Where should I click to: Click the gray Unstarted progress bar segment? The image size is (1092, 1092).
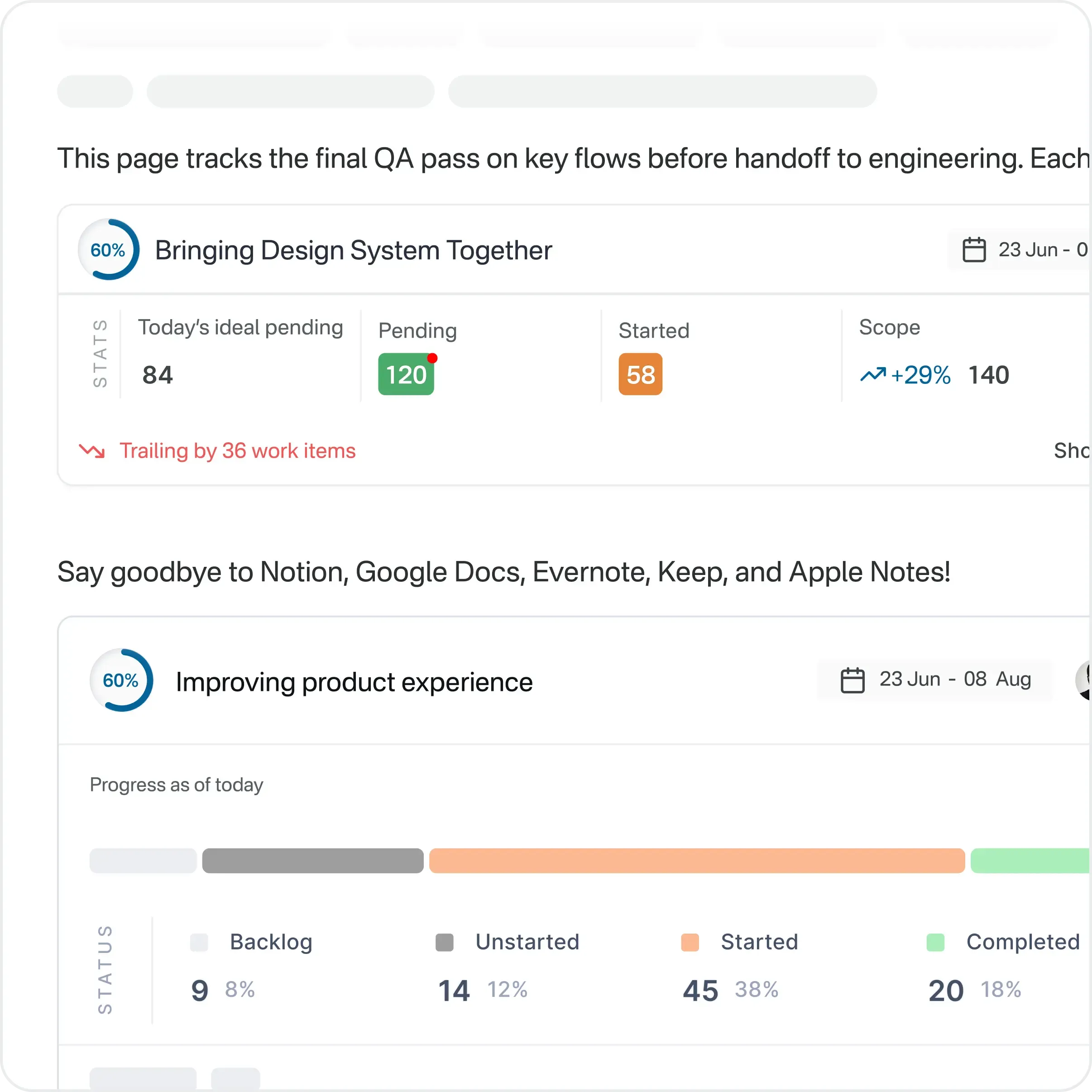point(312,861)
